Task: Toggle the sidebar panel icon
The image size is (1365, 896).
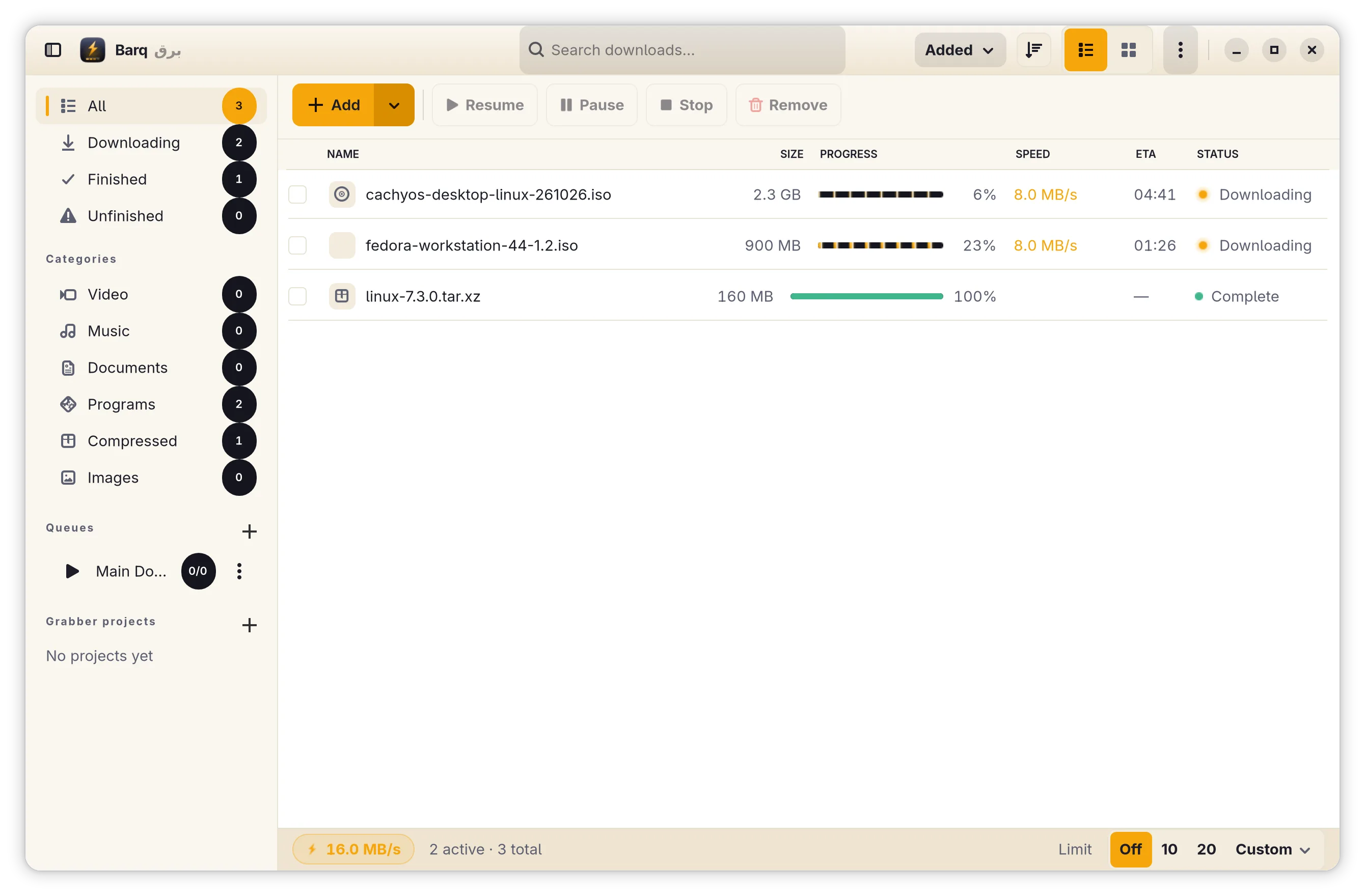Action: (53, 50)
